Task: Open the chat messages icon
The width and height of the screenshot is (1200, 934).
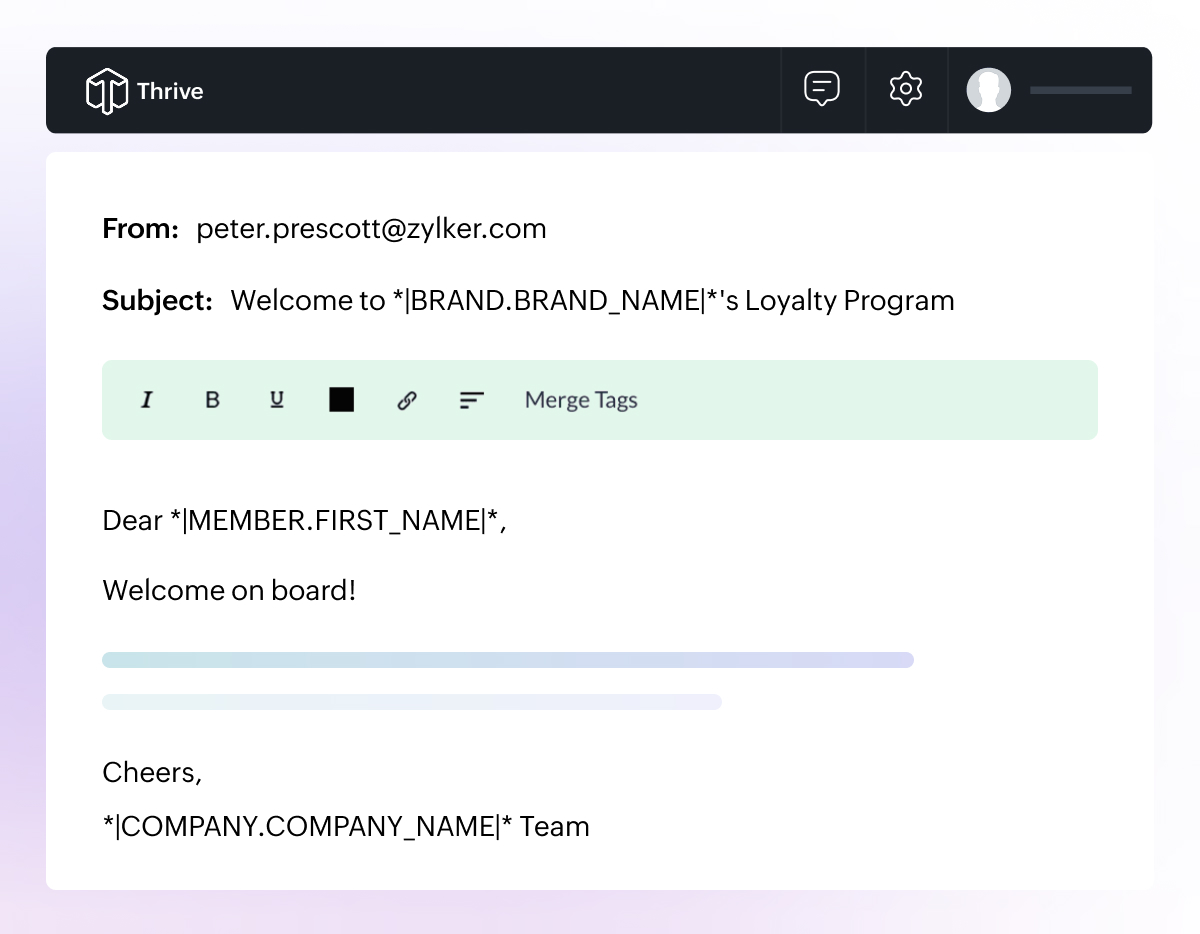Action: tap(822, 89)
